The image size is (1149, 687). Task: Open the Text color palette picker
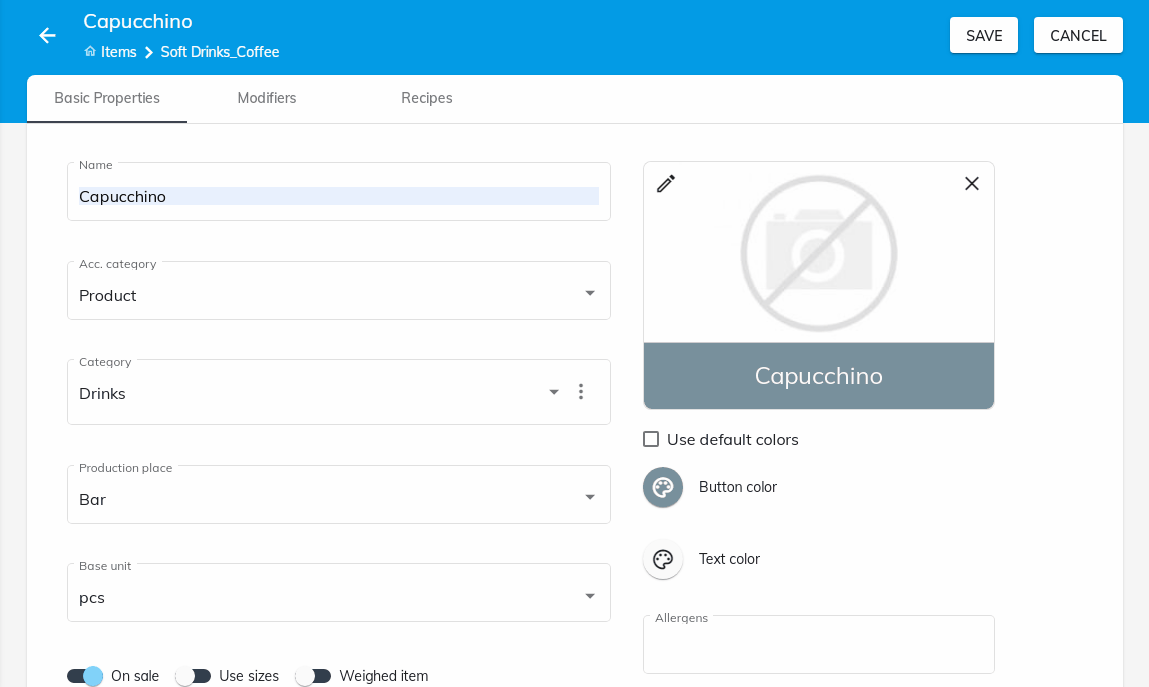pyautogui.click(x=663, y=559)
